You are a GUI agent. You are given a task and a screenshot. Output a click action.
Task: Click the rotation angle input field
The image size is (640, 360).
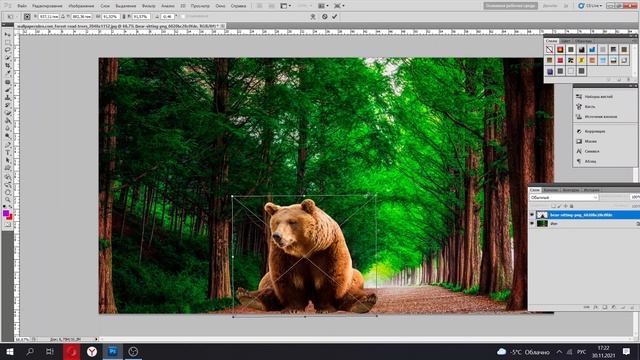167,17
